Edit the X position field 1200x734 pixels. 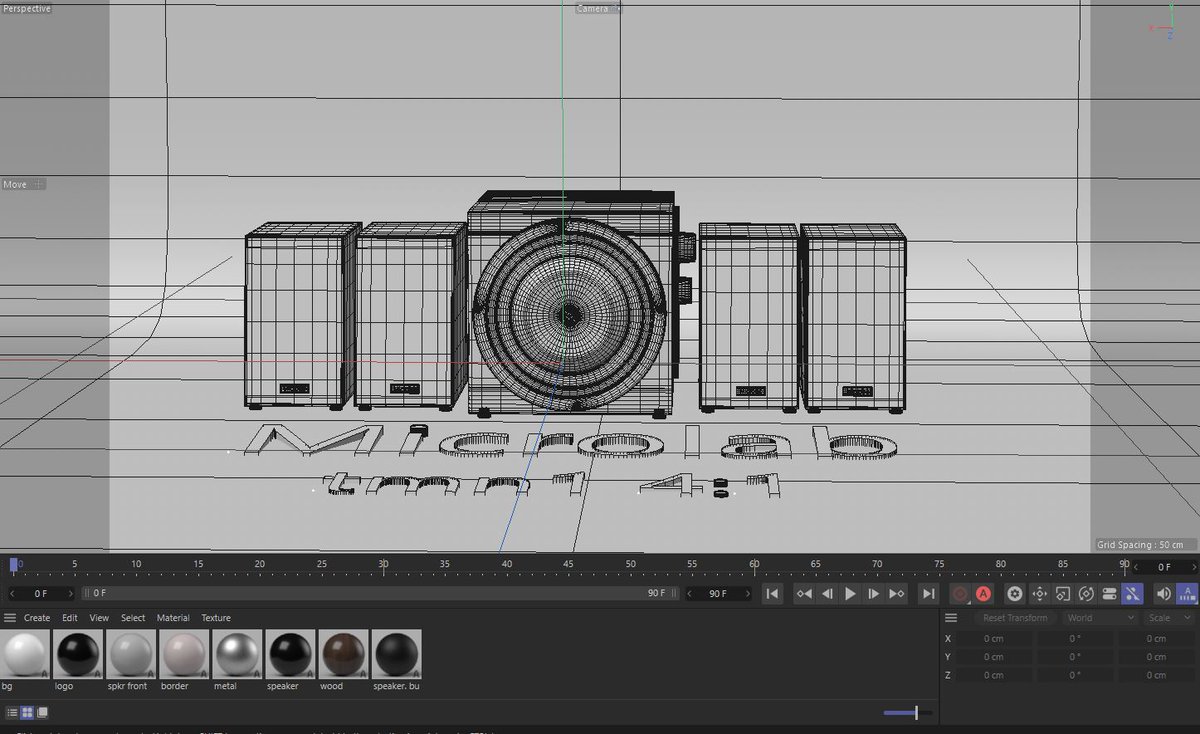pos(993,638)
